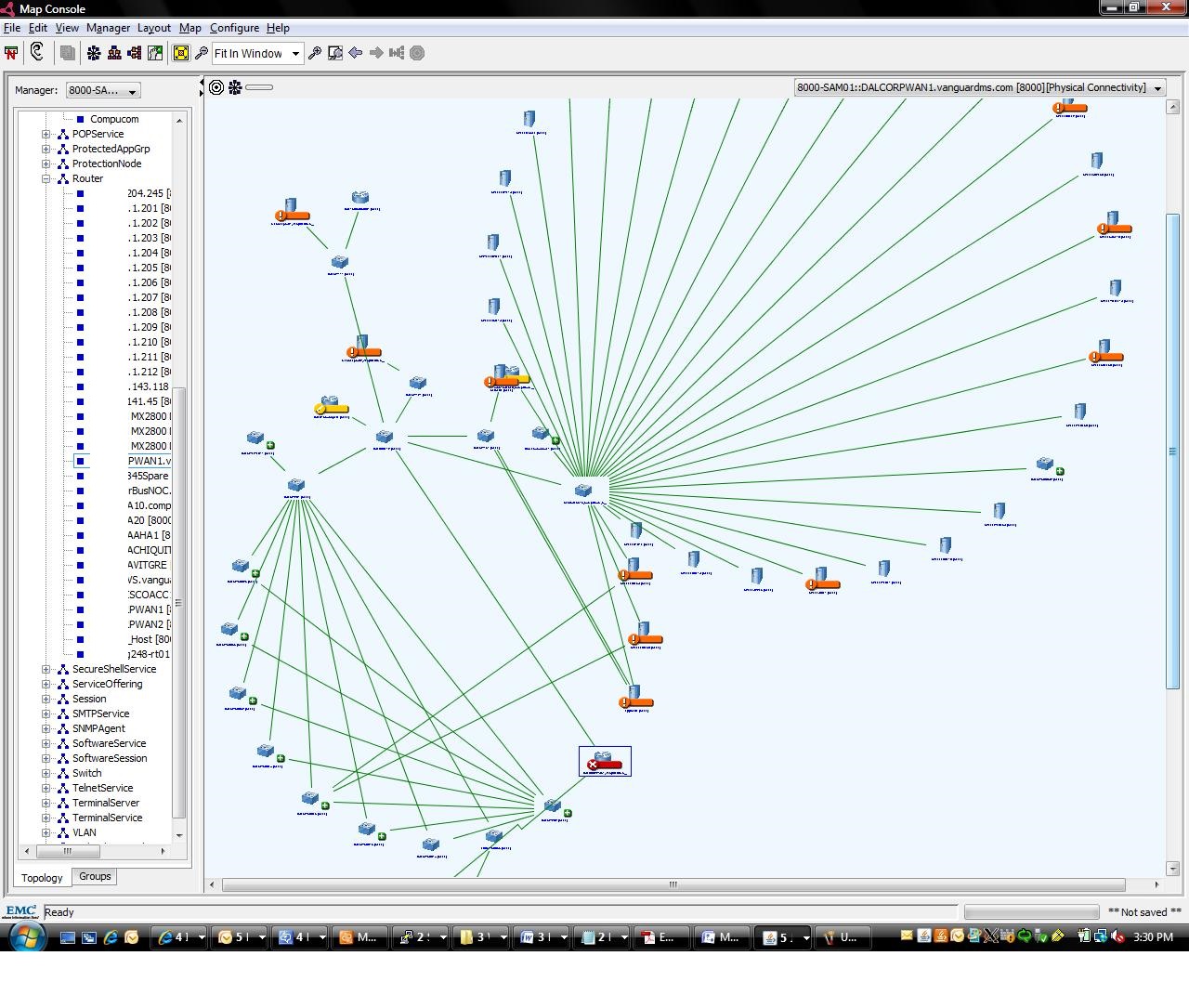
Task: Toggle the yellow fit-in-window toolbar icon
Action: click(x=181, y=53)
